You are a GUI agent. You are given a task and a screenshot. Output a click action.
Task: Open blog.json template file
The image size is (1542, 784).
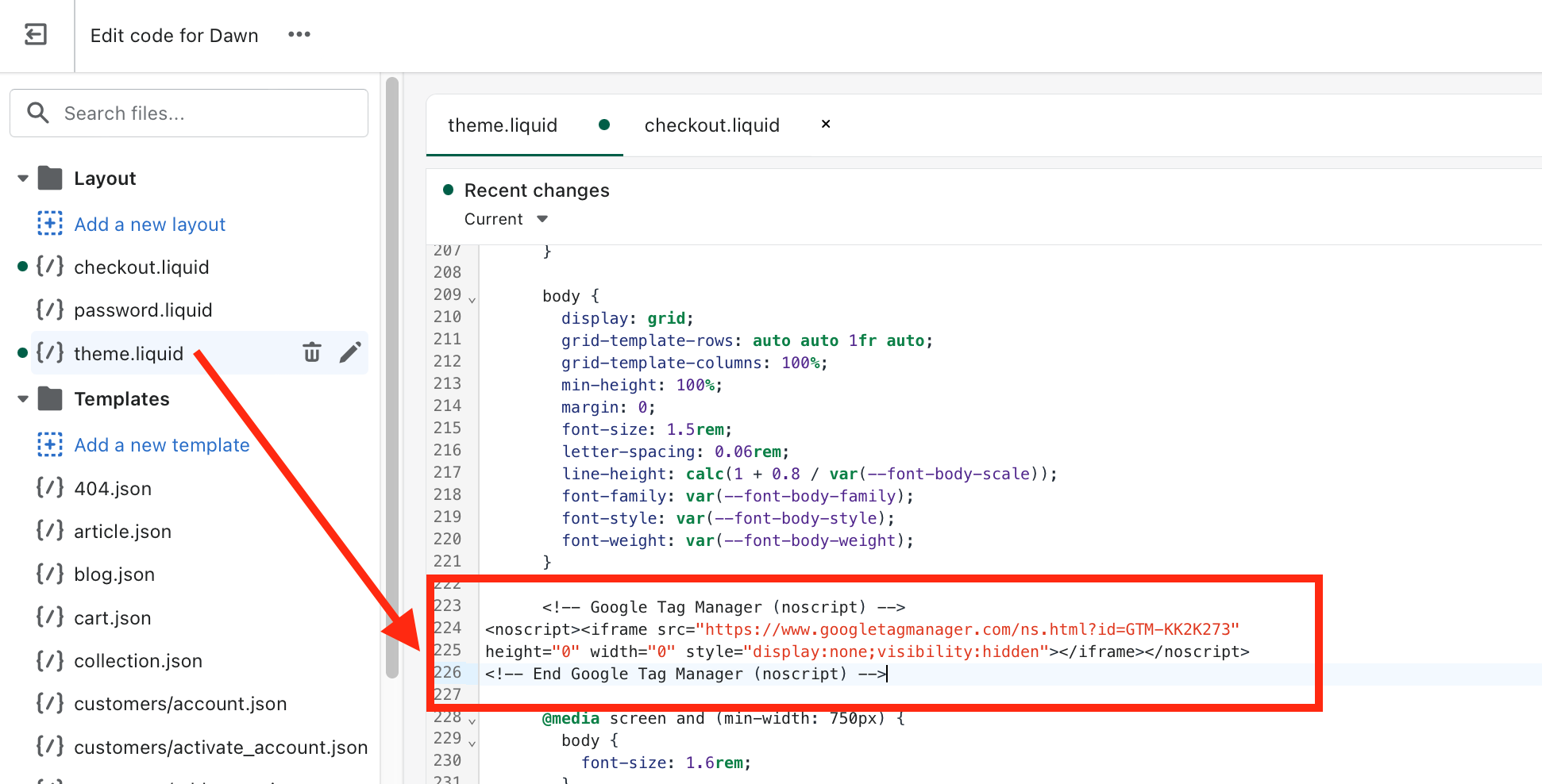[114, 575]
